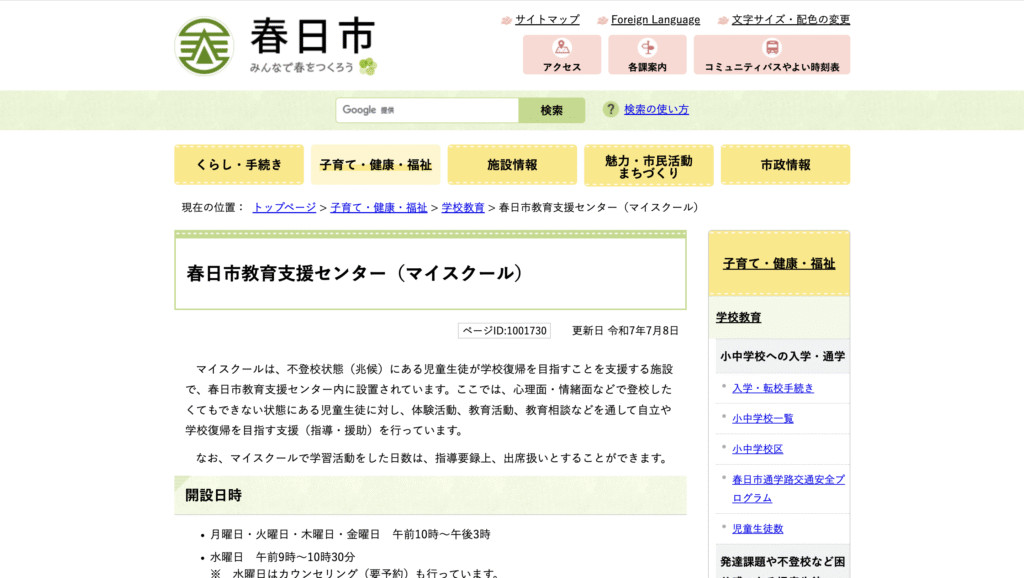Open the アクセス access icon button
This screenshot has height=578, width=1024.
(562, 55)
